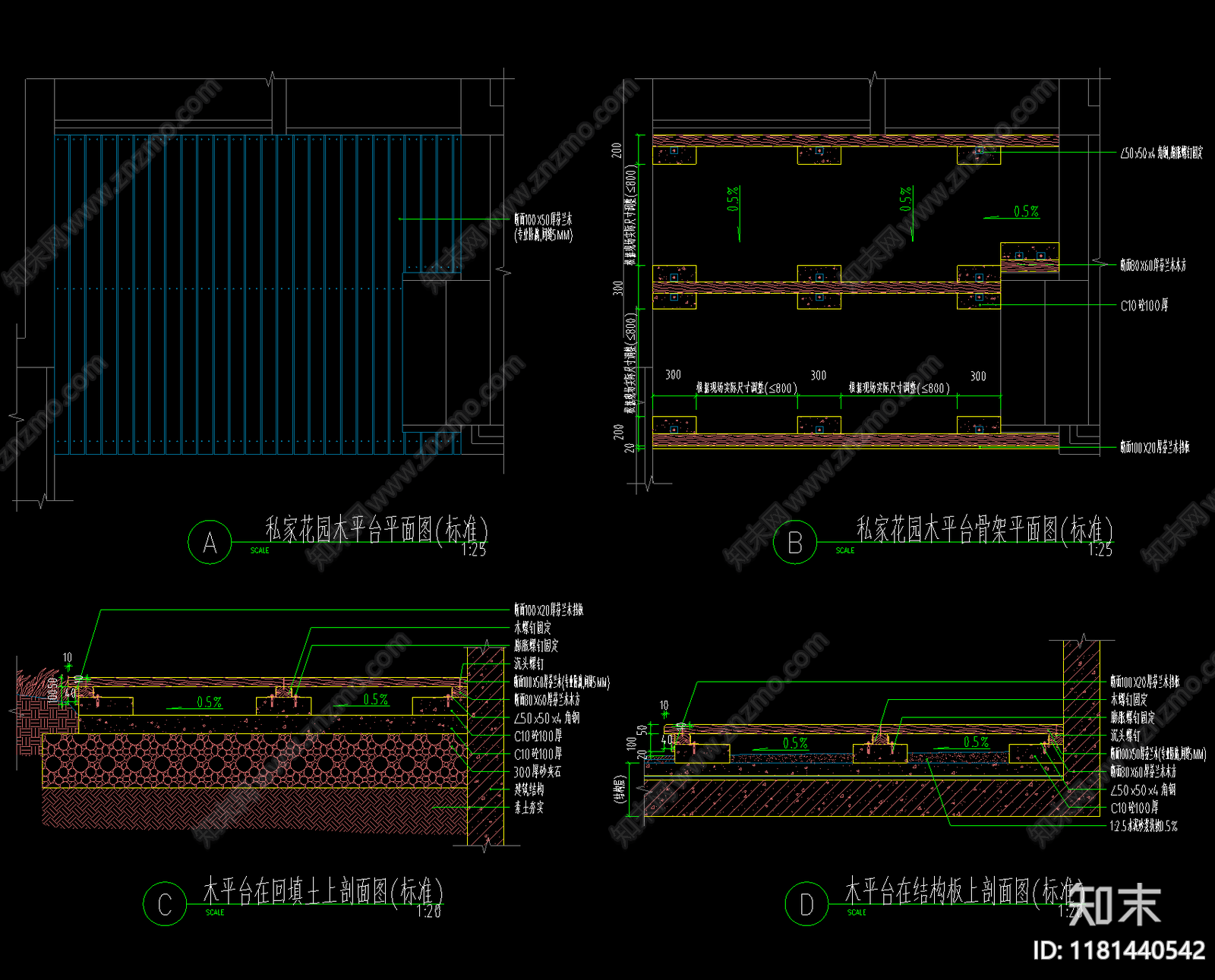
Task: Select the right 根据现场实际尺寸调整(≤800) horizontal note
Action: (x=899, y=388)
